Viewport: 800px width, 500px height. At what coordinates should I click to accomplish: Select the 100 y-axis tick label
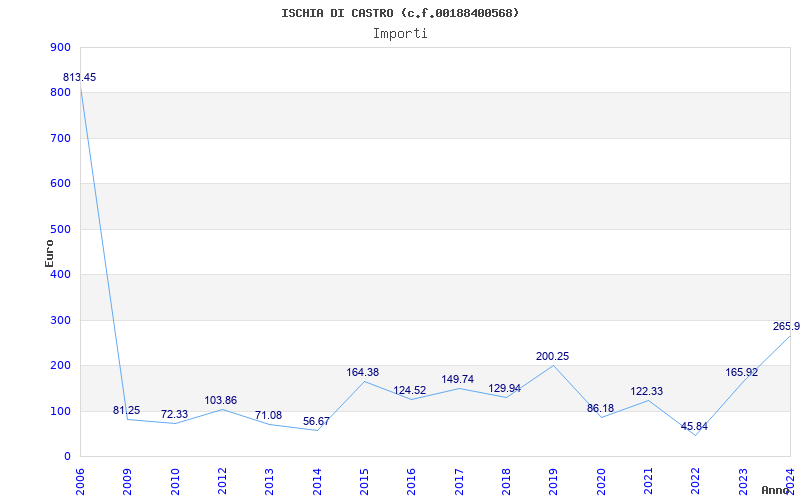point(61,411)
